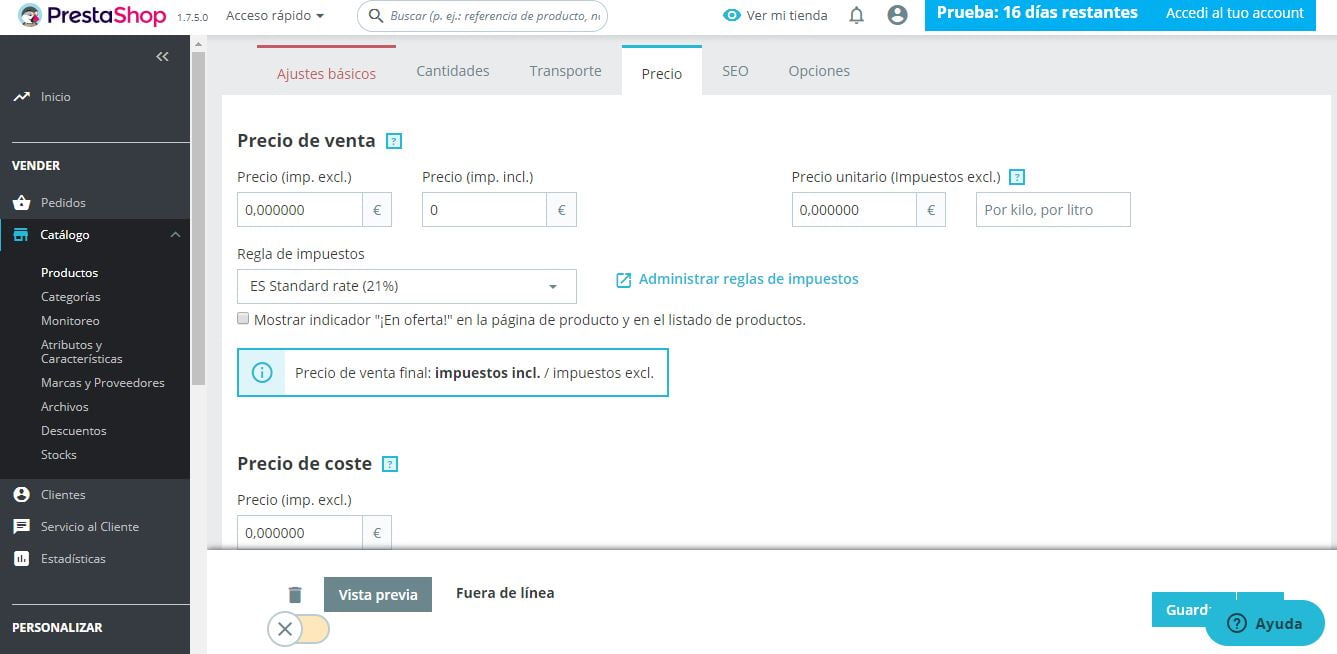This screenshot has width=1337, height=654.
Task: Toggle the Fuera de línea switch
Action: tap(299, 629)
